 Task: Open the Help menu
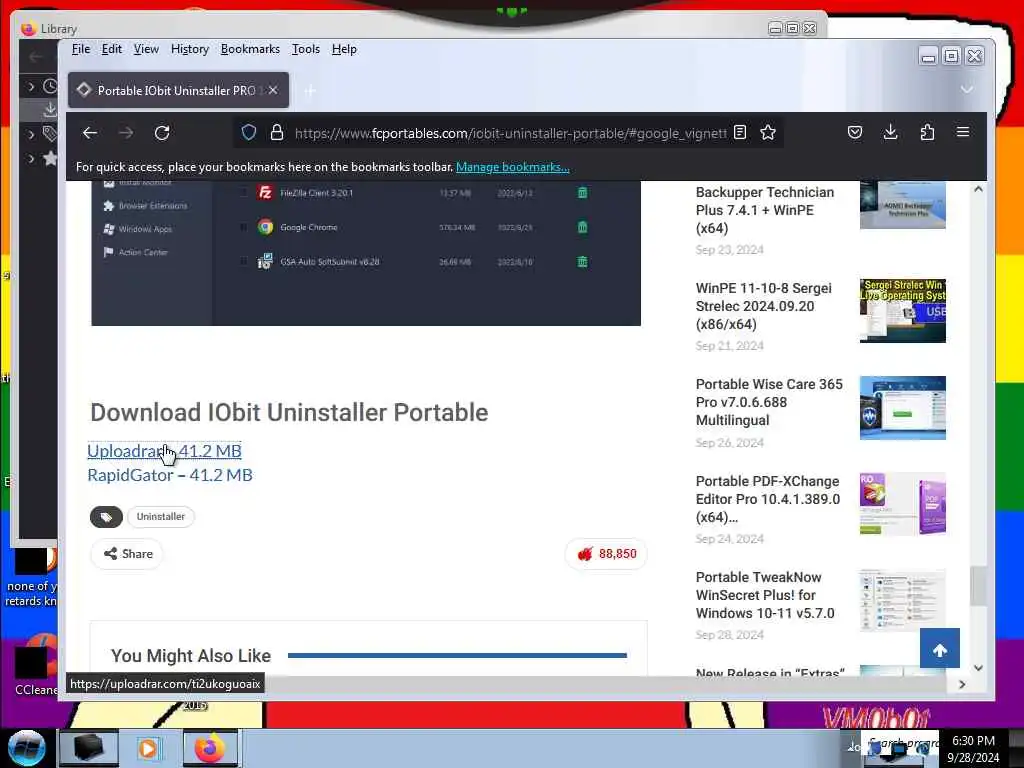pos(344,49)
